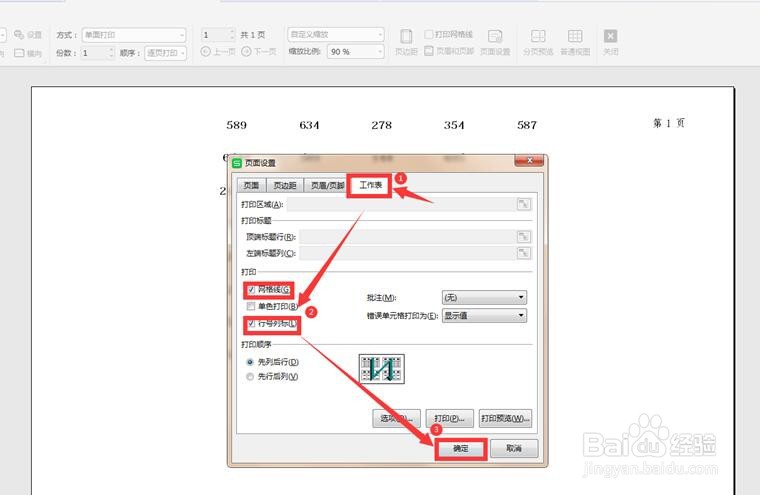Click the 打印预览(W)... button
The width and height of the screenshot is (760, 495).
click(x=506, y=418)
